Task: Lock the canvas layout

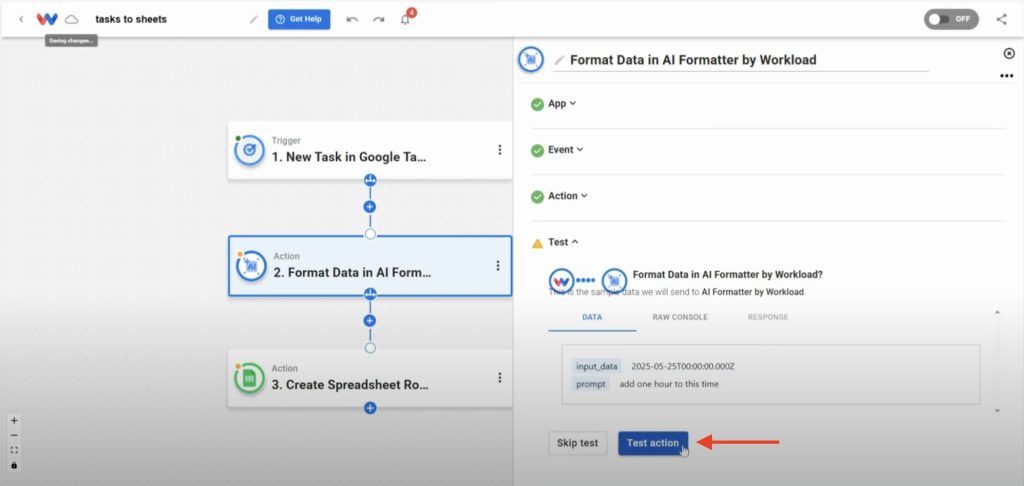Action: [x=14, y=465]
